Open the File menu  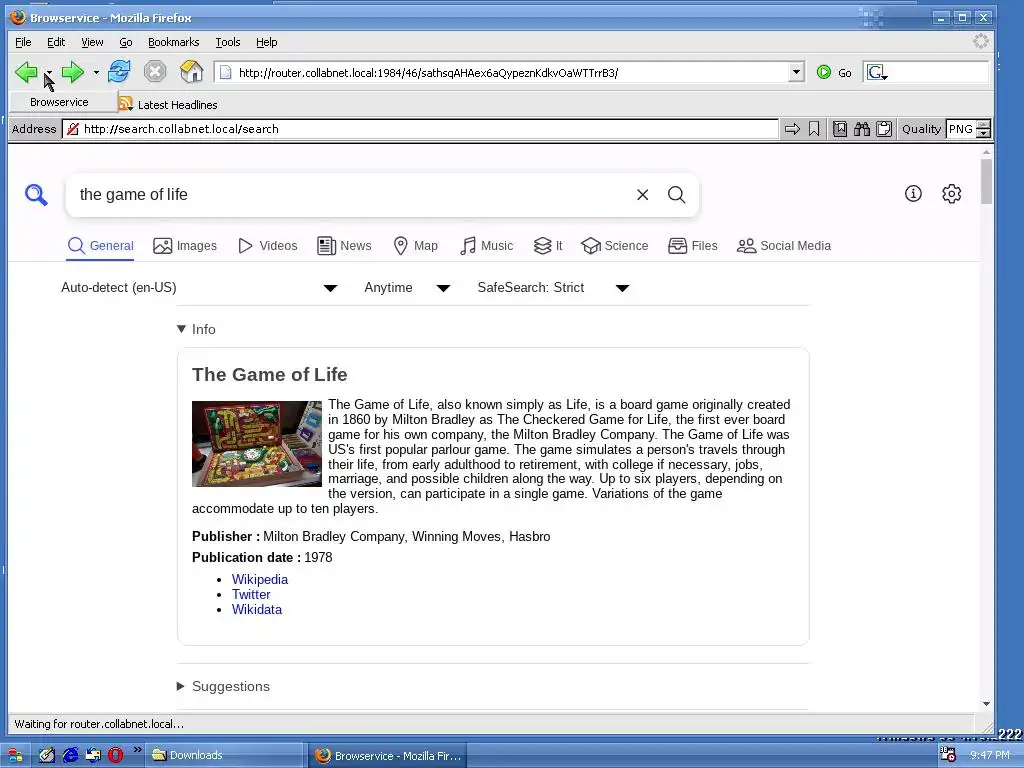pos(23,42)
